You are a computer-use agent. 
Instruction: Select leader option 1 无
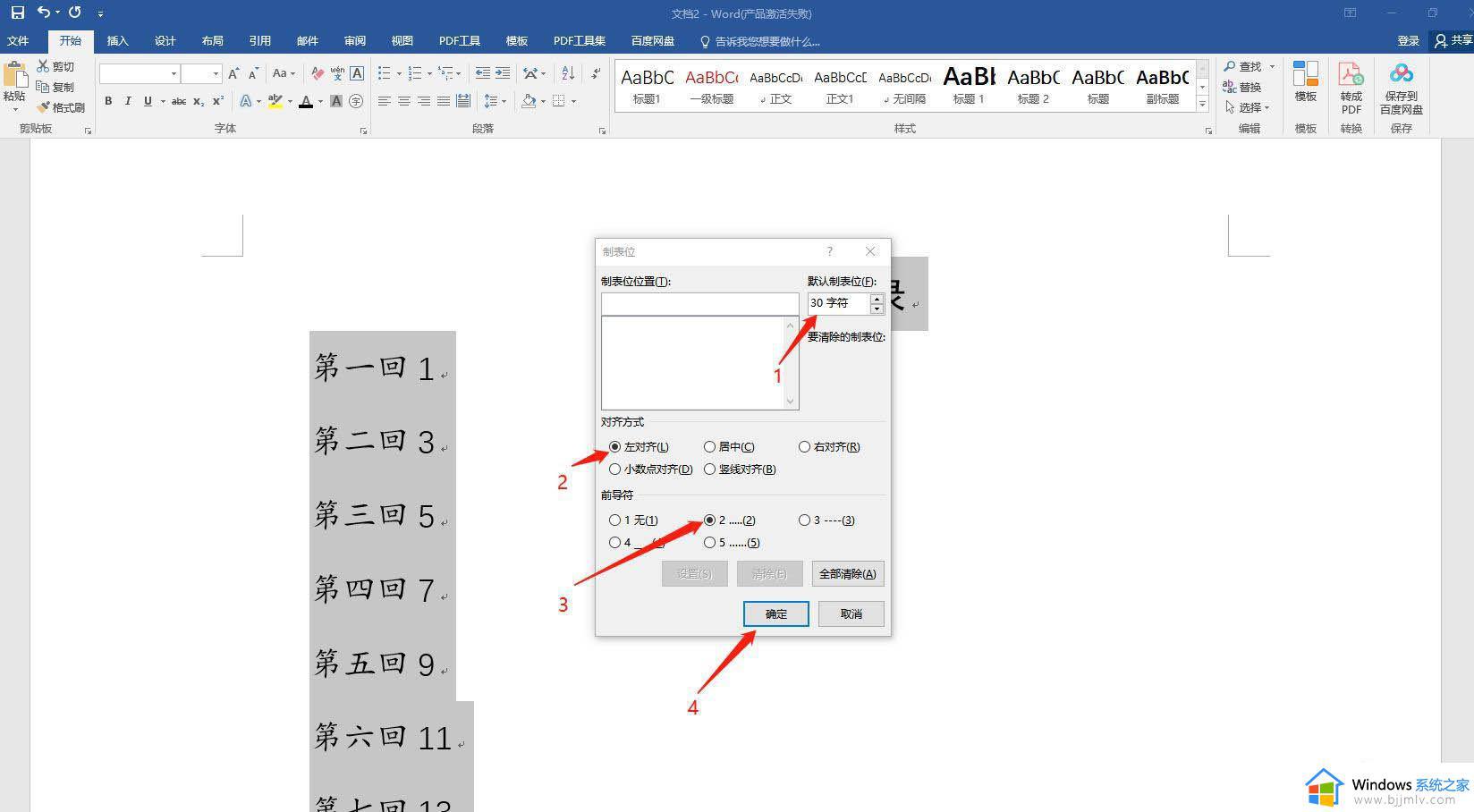point(614,520)
